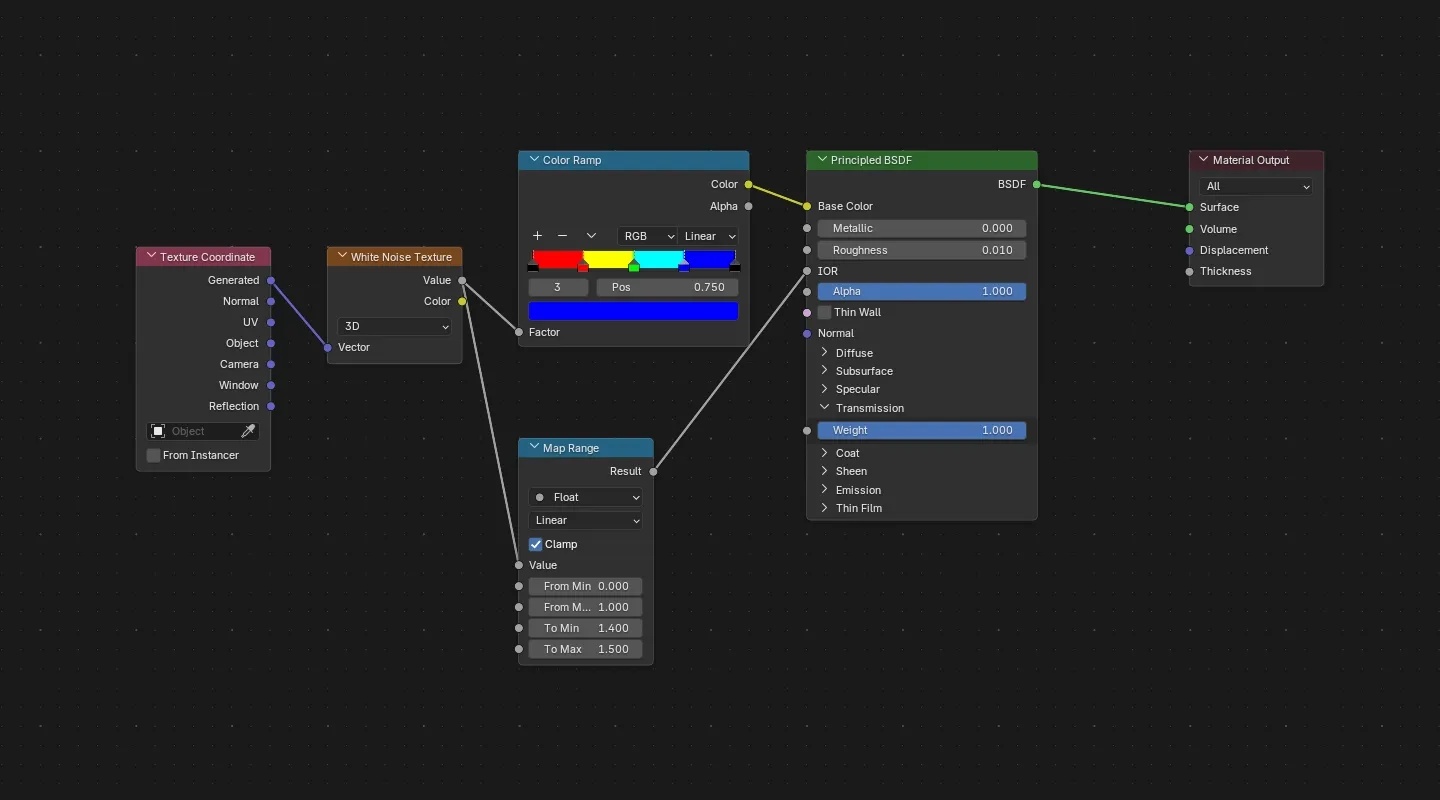This screenshot has width=1440, height=800.
Task: Open the 3D dimensions dropdown in White Noise Texture
Action: click(395, 326)
